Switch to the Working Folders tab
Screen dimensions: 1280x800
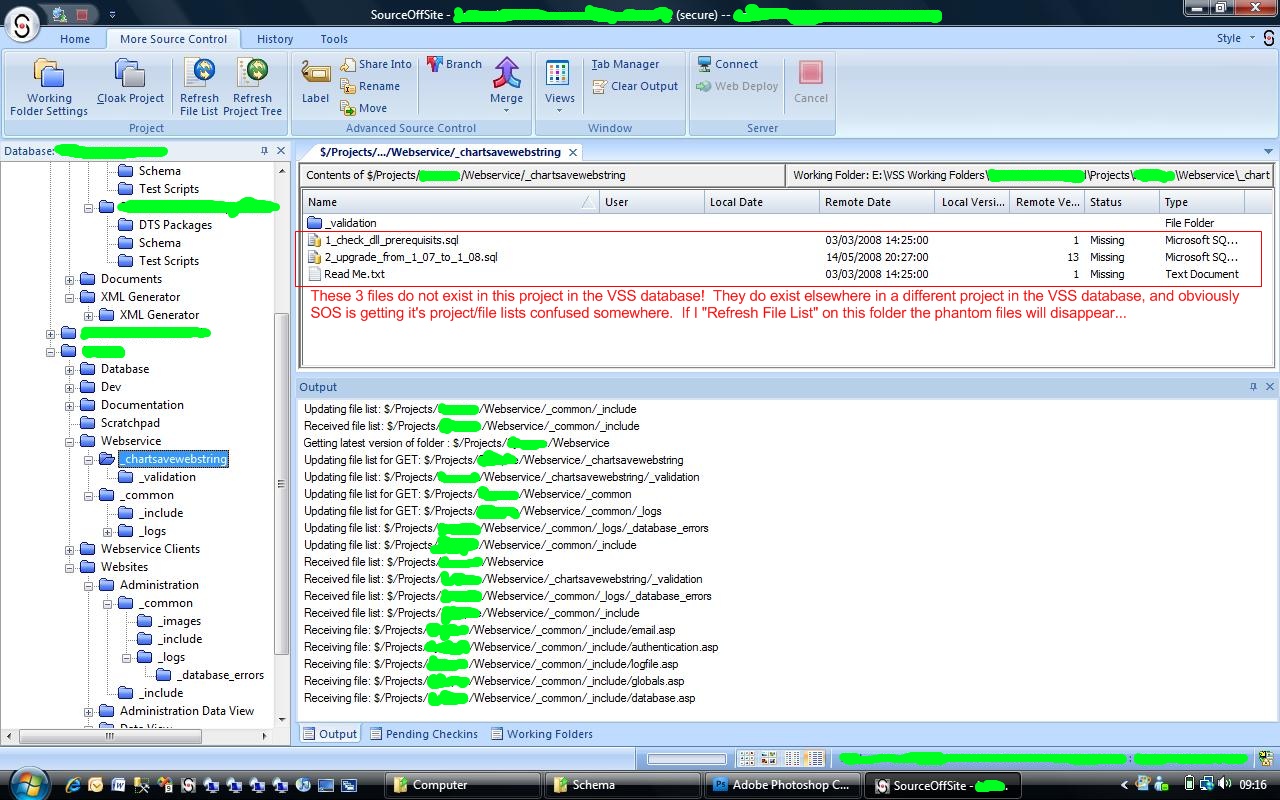(541, 734)
